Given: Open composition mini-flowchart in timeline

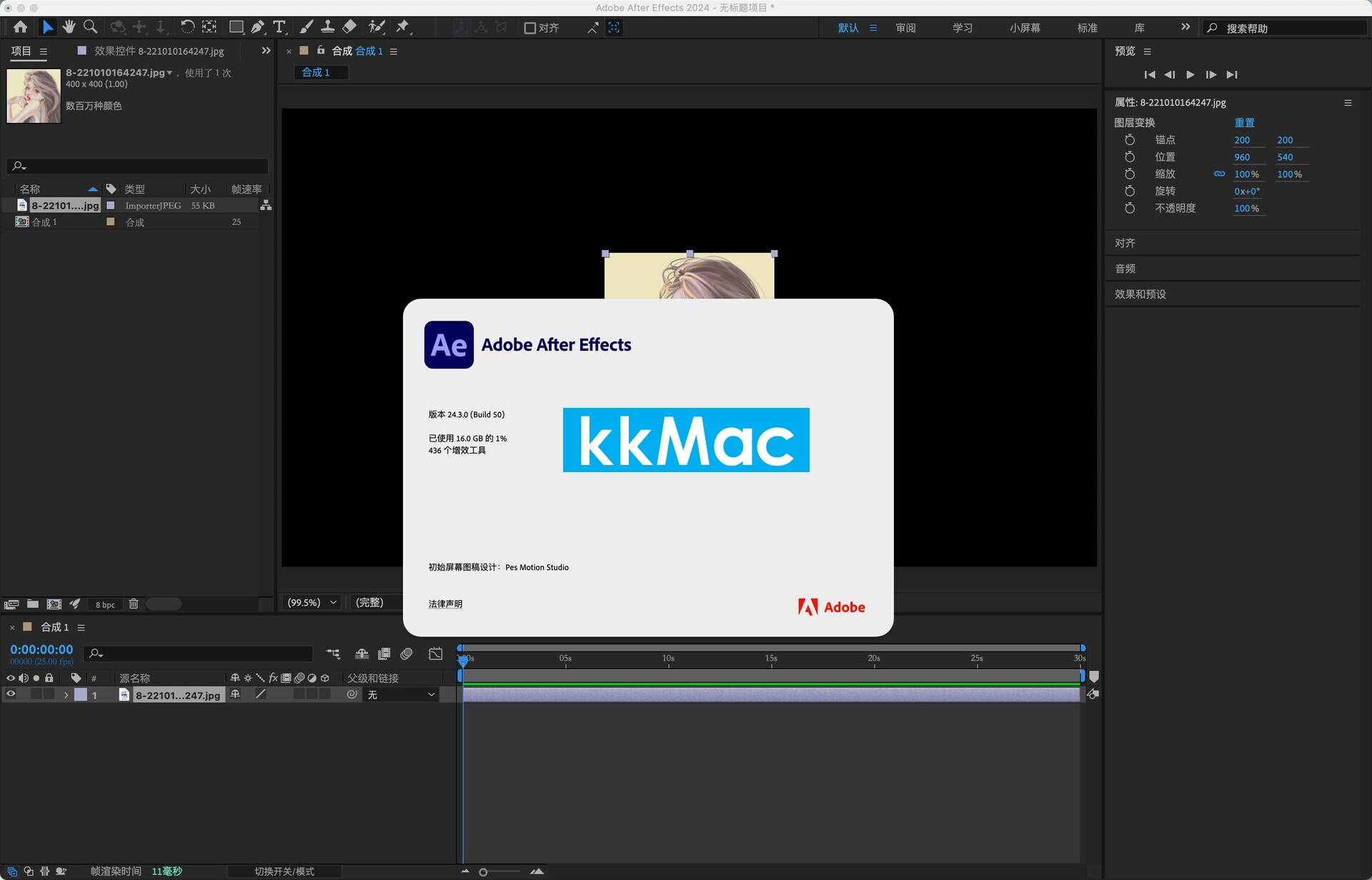Looking at the screenshot, I should (333, 654).
